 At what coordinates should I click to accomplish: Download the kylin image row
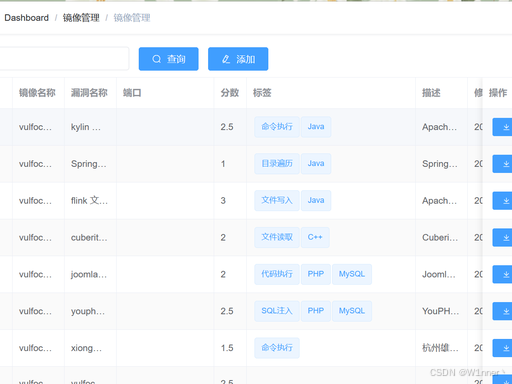[502, 127]
